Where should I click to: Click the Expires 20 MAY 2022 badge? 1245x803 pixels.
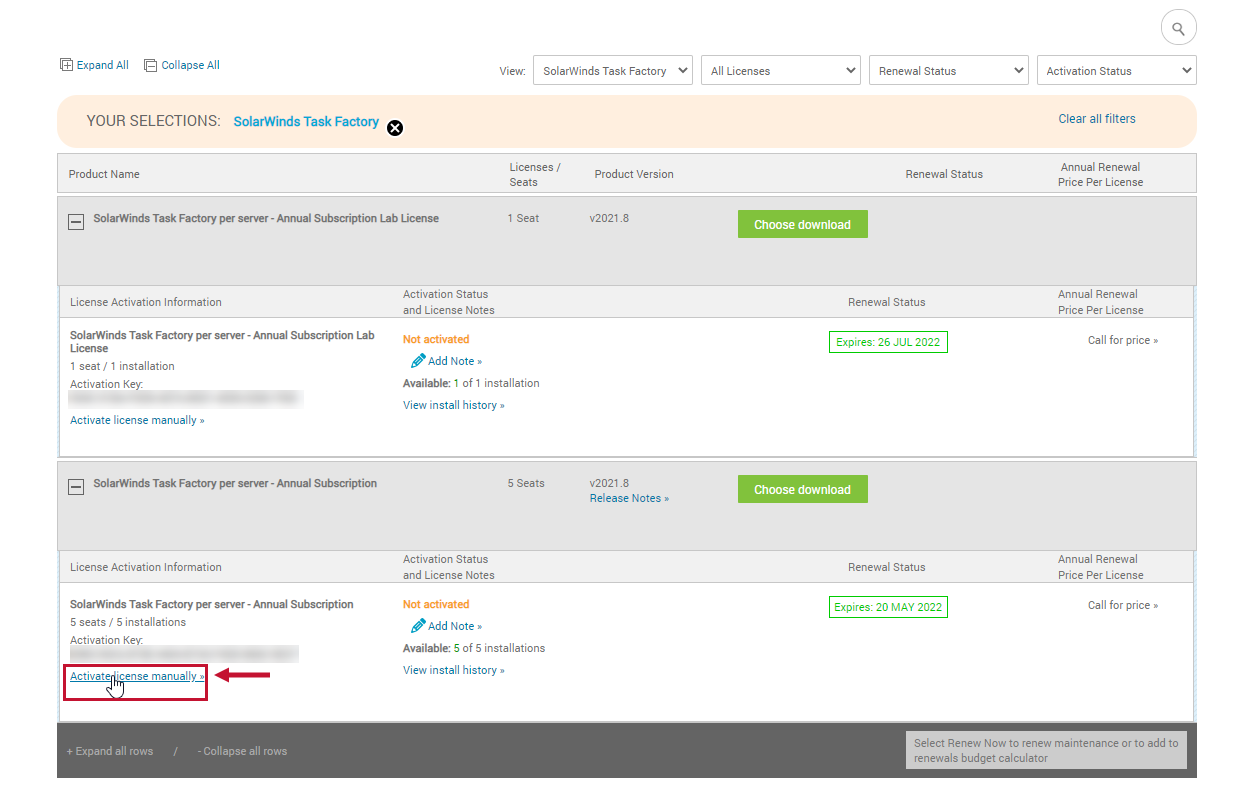(888, 606)
